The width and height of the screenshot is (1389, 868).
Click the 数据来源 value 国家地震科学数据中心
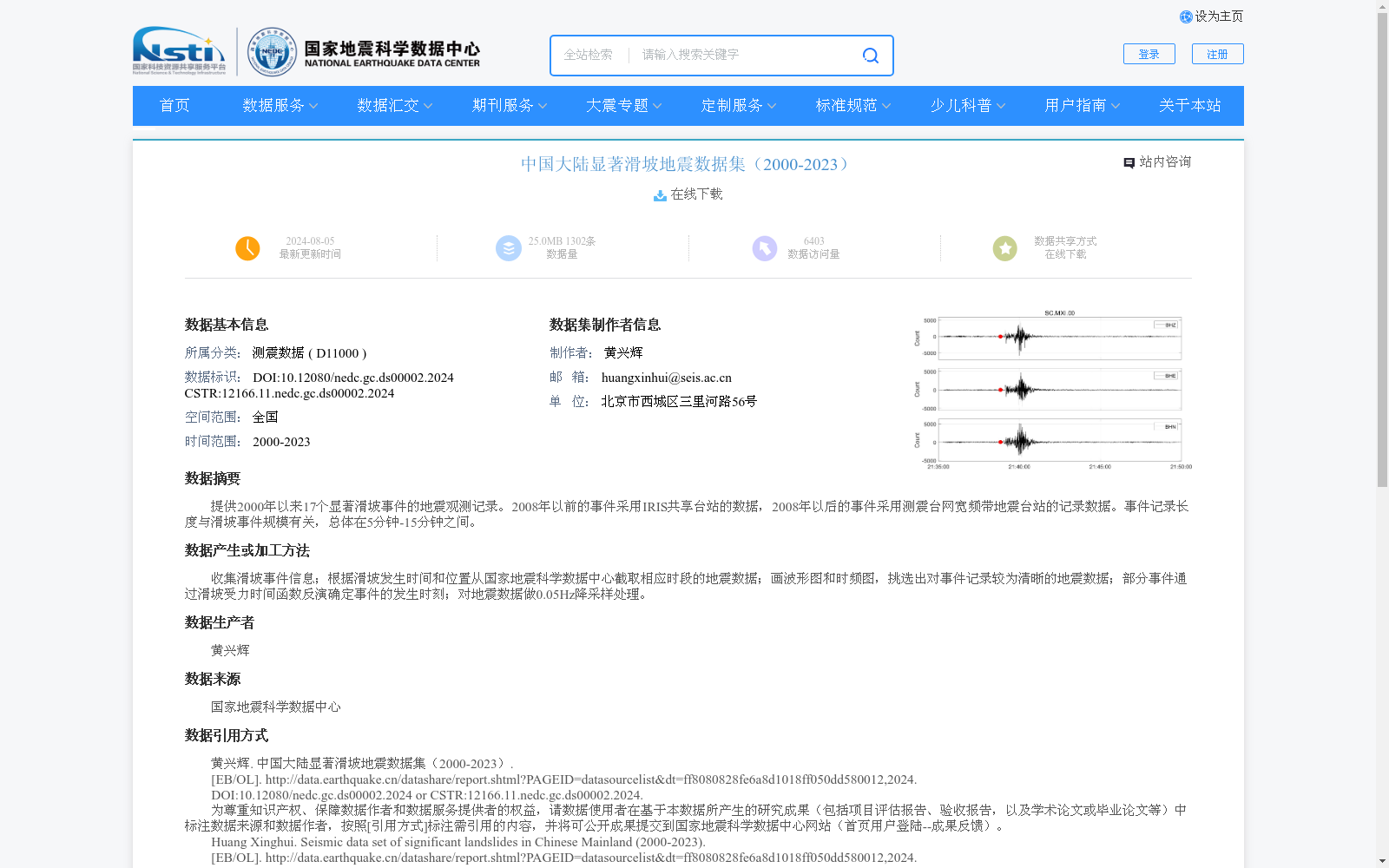pos(276,707)
